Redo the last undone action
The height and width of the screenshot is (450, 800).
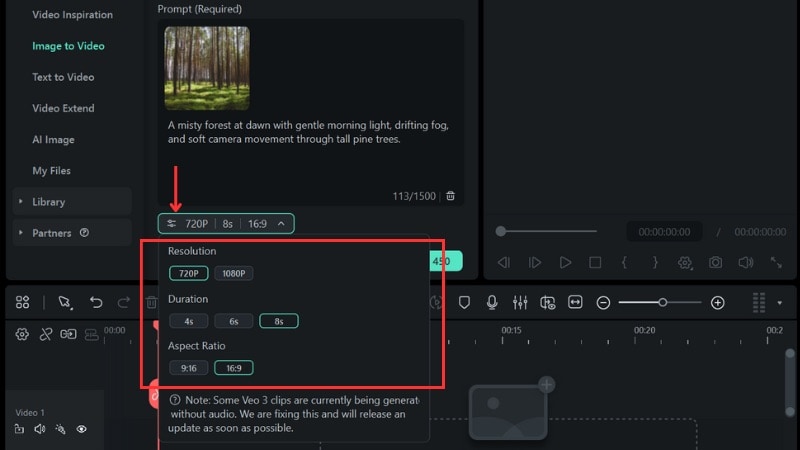coord(123,303)
